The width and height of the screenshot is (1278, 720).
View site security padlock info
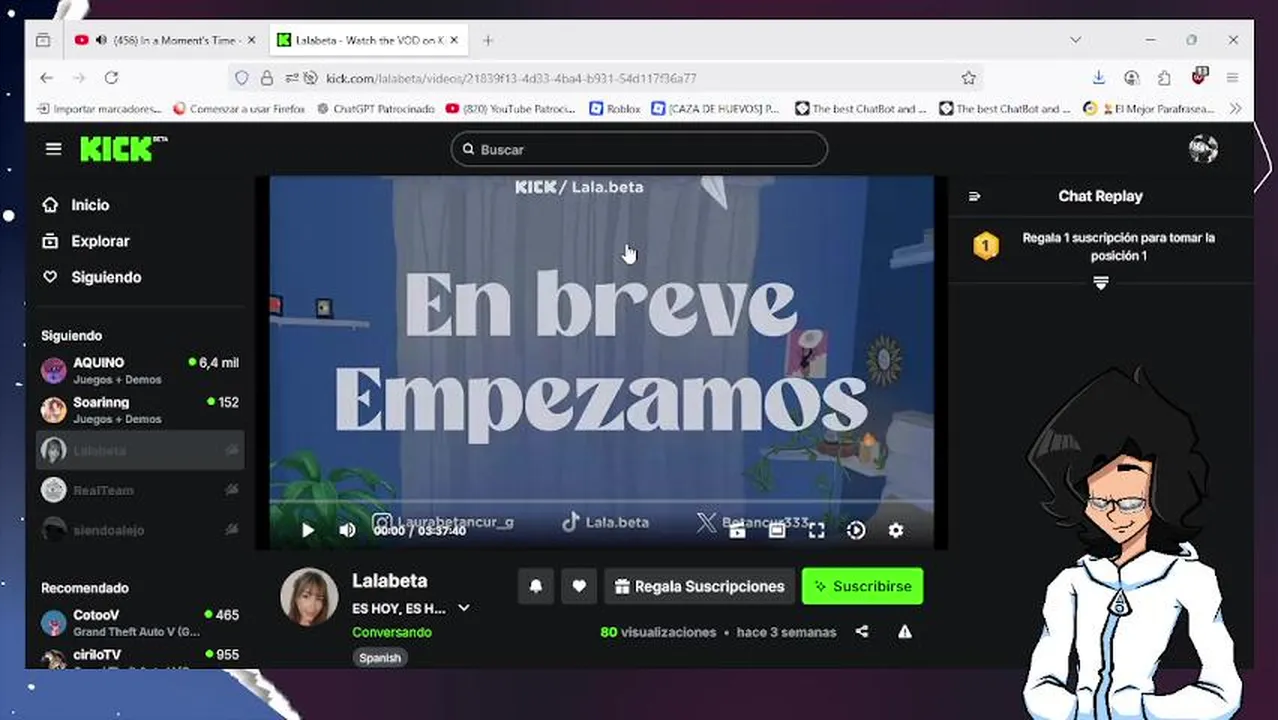[267, 78]
